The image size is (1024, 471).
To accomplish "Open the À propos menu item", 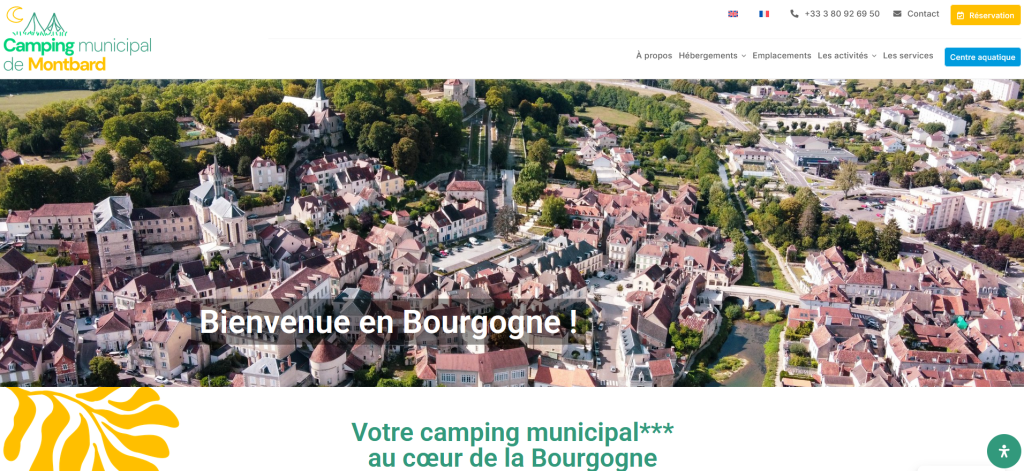I will pyautogui.click(x=654, y=56).
